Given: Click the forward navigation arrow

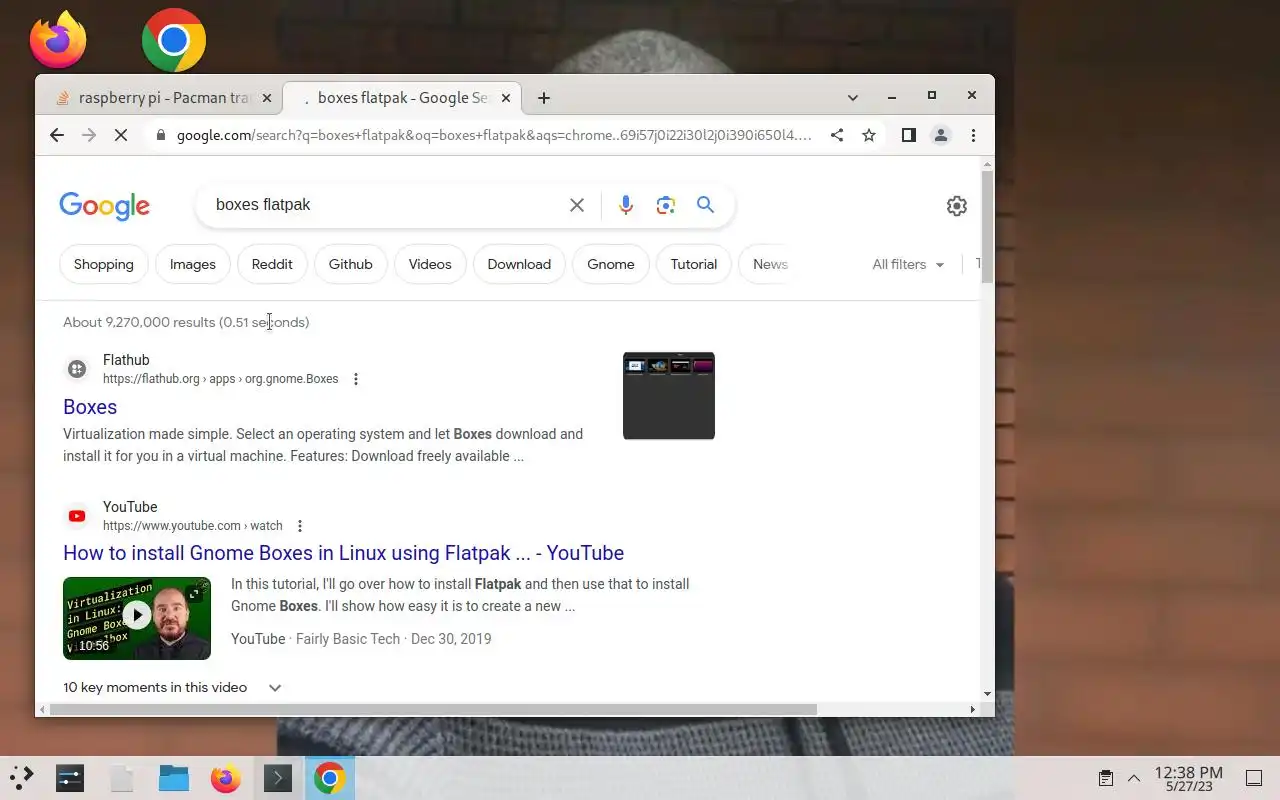Looking at the screenshot, I should pos(89,135).
